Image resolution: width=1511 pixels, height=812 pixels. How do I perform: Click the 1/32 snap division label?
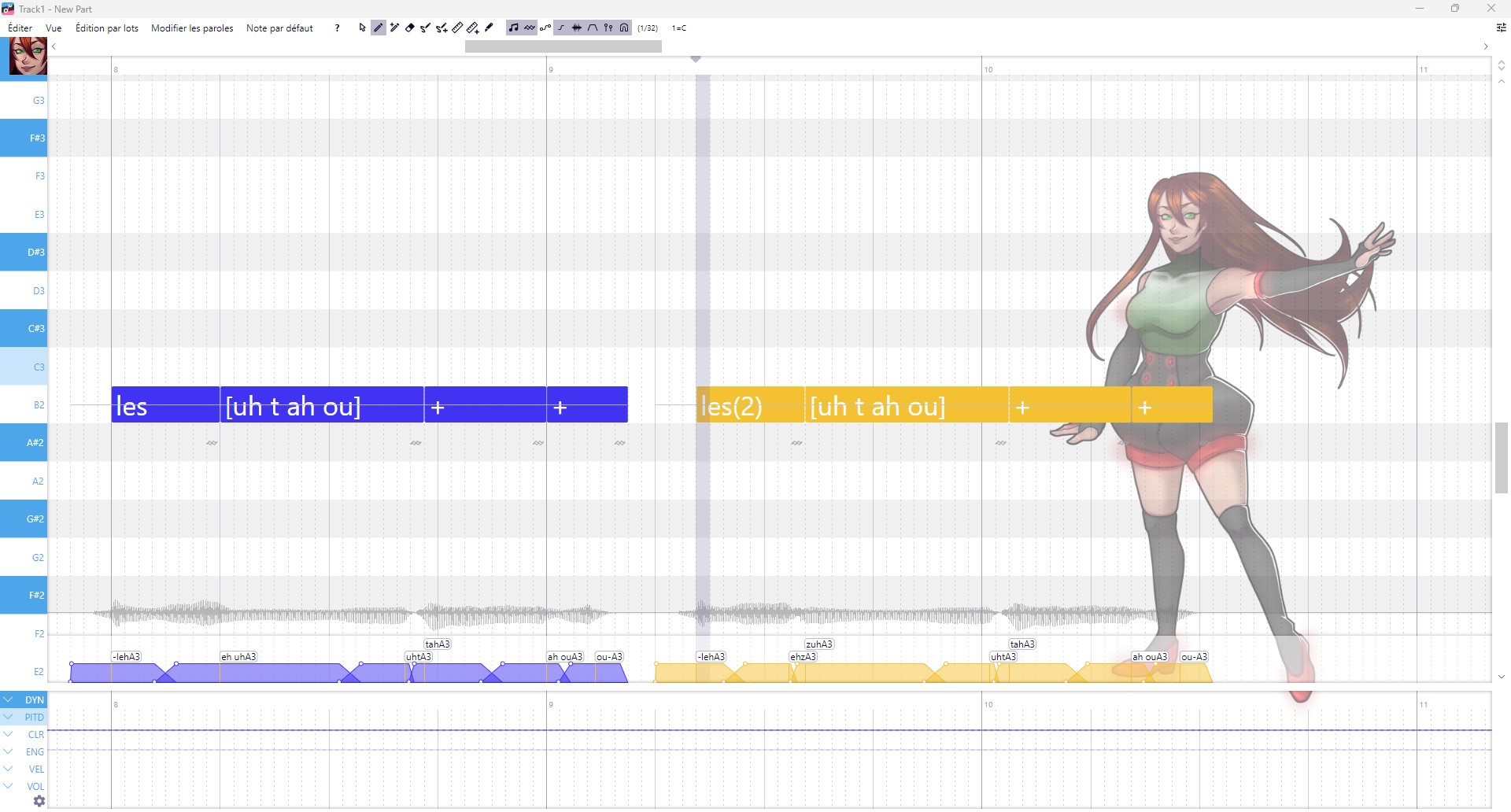(647, 28)
